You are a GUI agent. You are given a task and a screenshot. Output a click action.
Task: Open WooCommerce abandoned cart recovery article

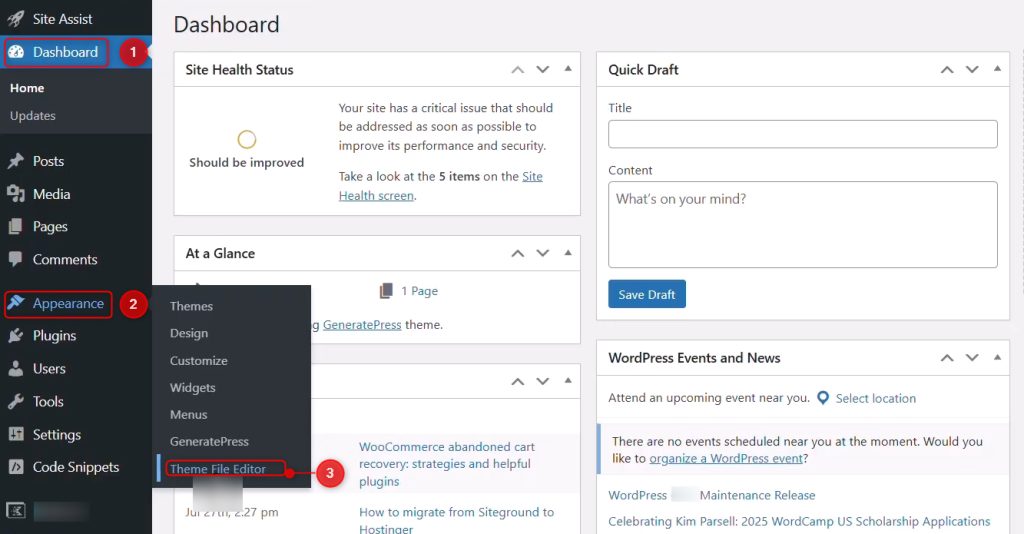[x=447, y=464]
